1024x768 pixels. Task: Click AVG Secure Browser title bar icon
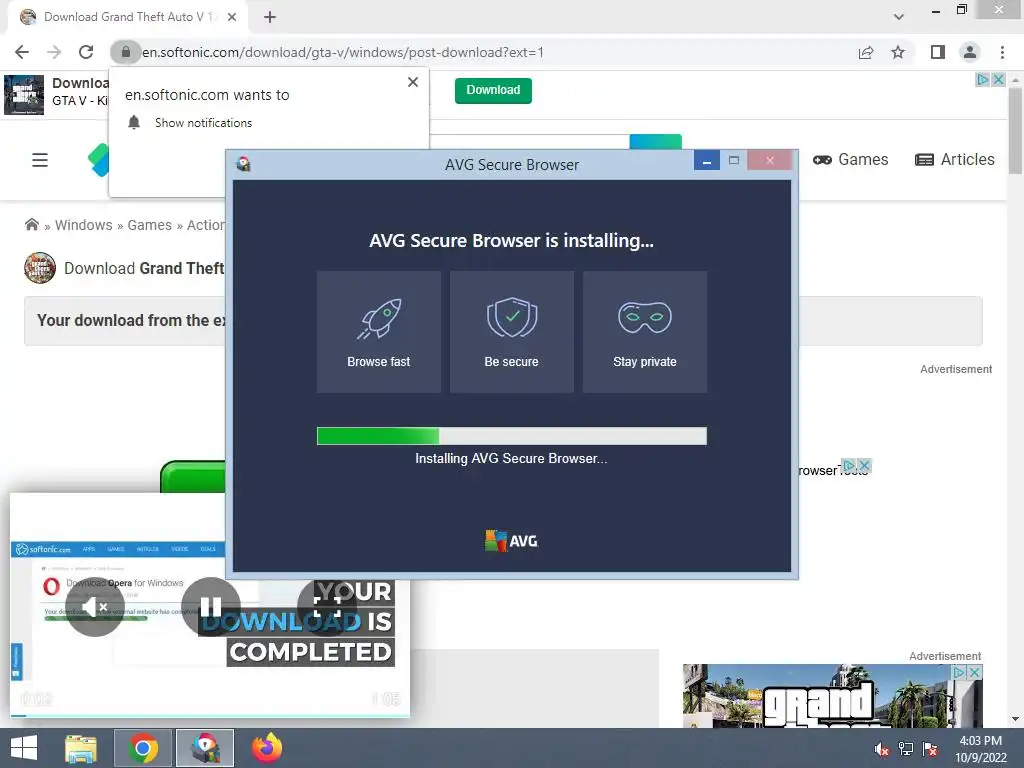(244, 164)
